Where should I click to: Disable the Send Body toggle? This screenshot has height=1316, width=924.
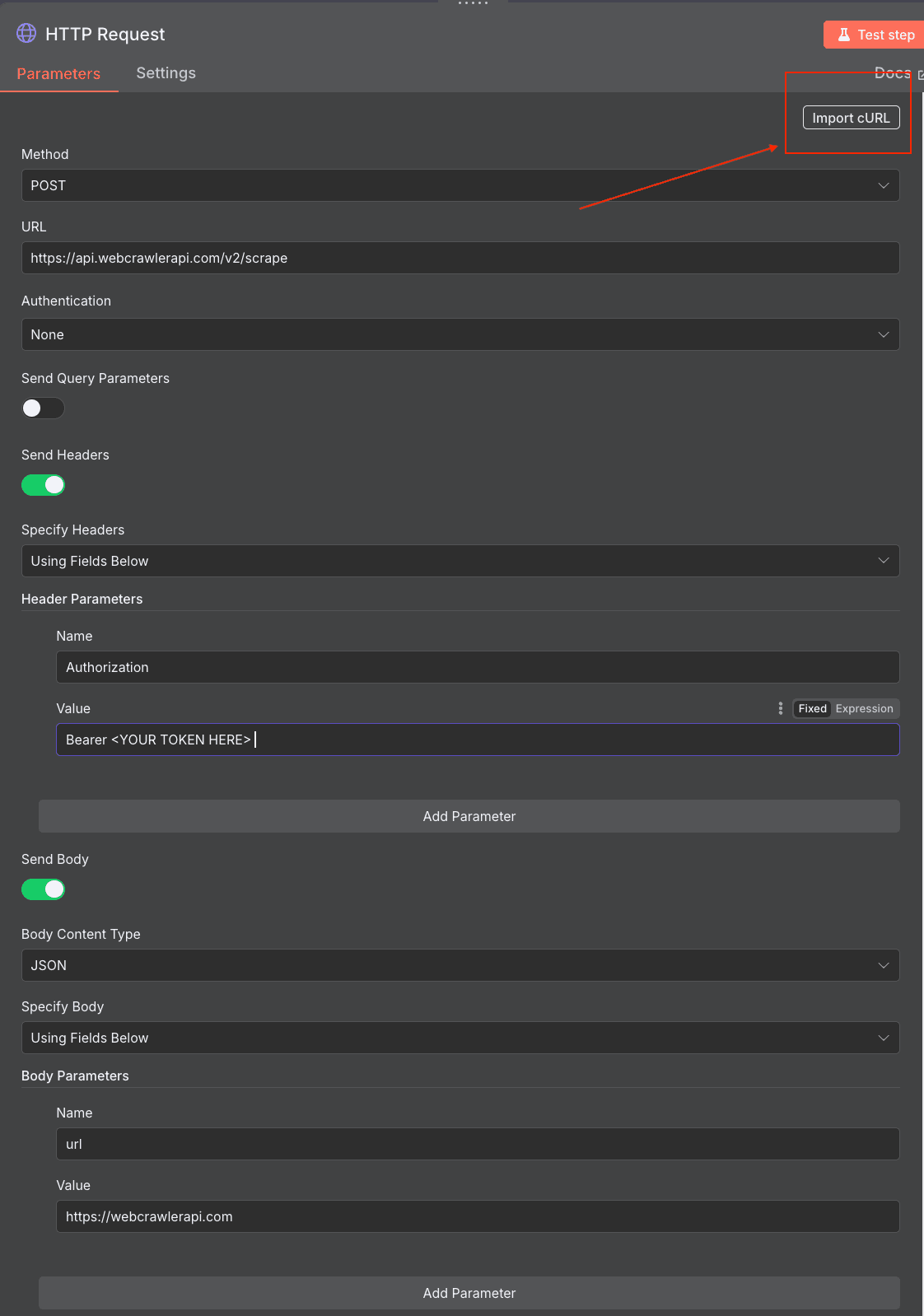(x=43, y=889)
